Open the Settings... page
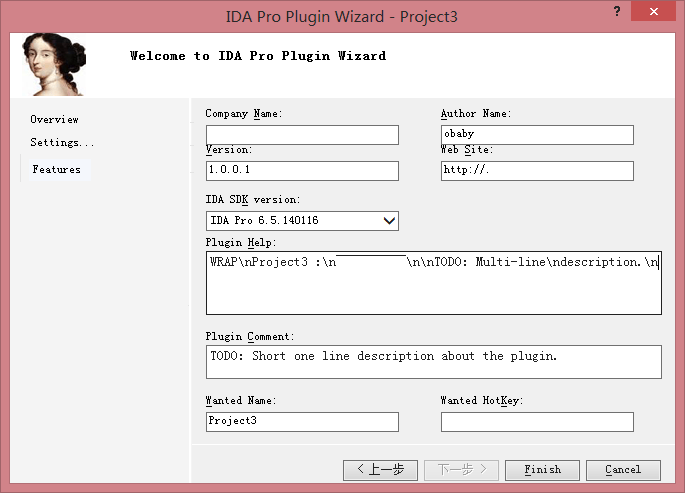Screen dimensions: 685x493 [62, 142]
